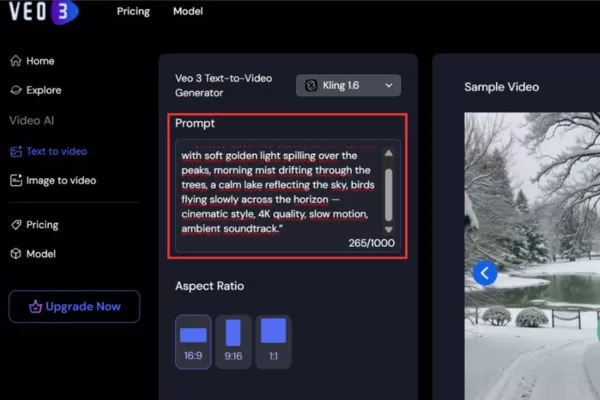600x400 pixels.
Task: Click the prompt scrollbar thumb
Action: click(x=388, y=195)
